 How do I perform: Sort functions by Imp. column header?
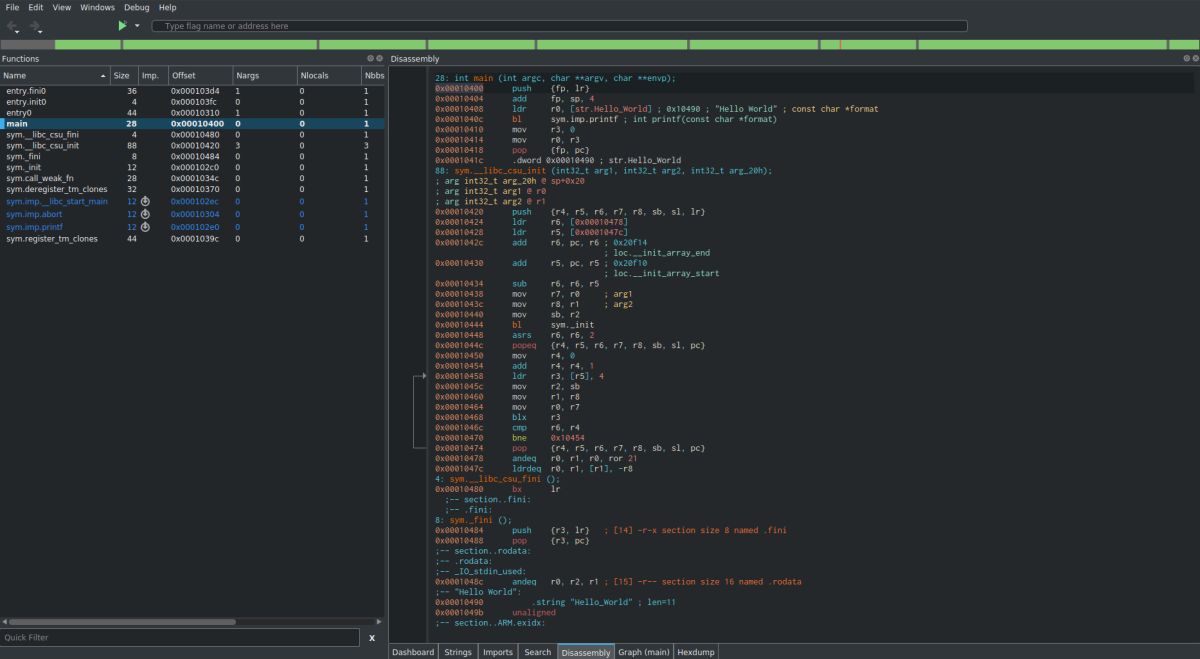[x=153, y=76]
